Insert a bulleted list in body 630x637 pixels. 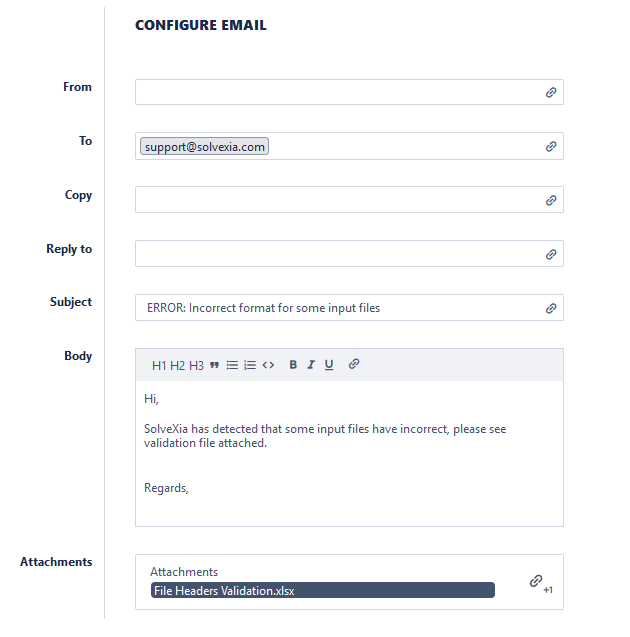(x=232, y=365)
